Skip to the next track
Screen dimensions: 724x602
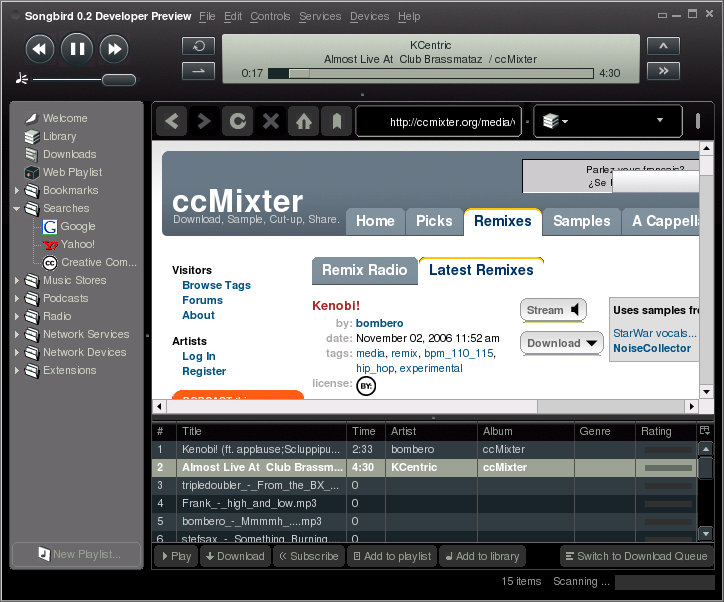coord(114,48)
